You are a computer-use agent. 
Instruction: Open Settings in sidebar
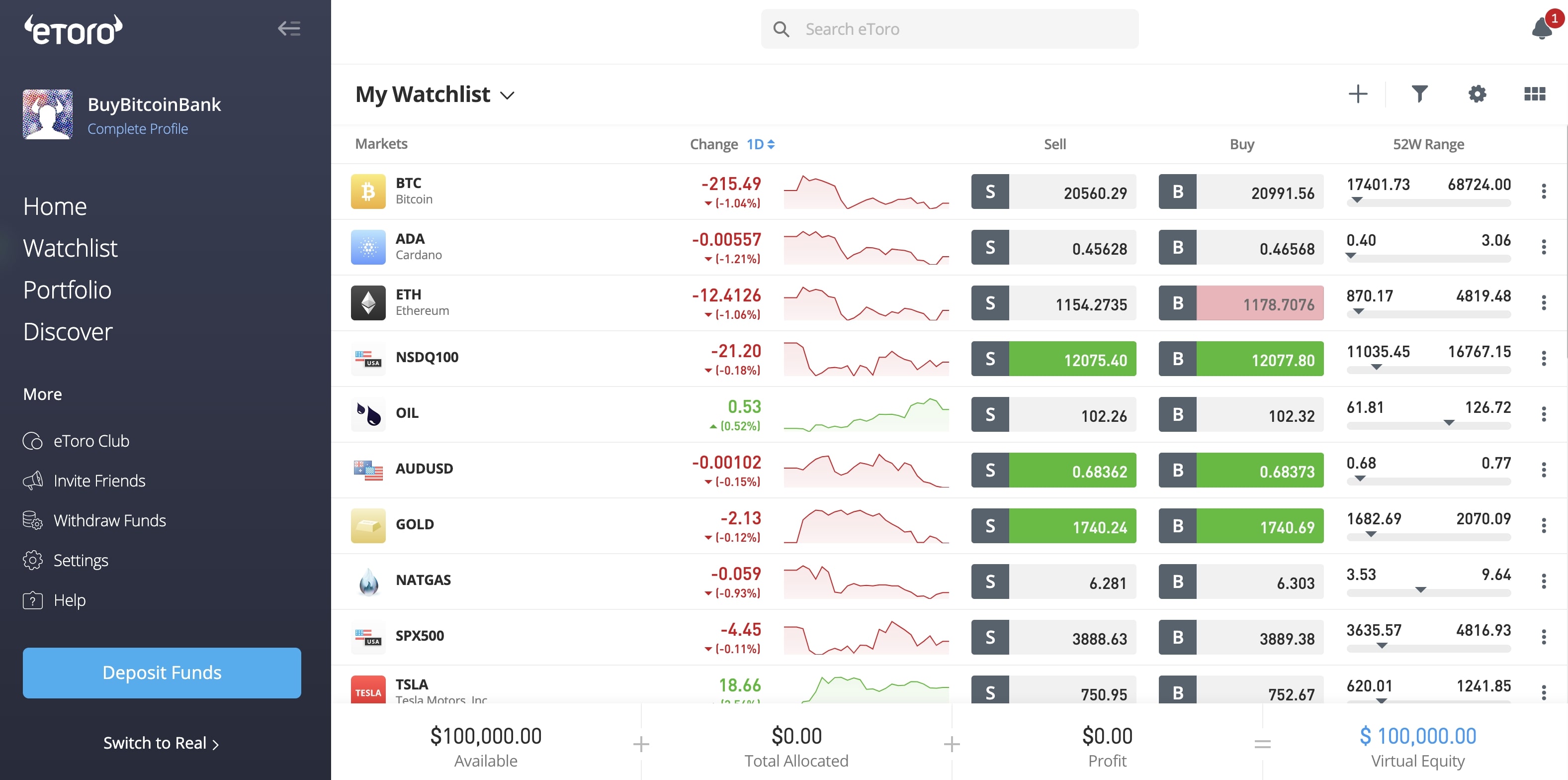[66, 560]
